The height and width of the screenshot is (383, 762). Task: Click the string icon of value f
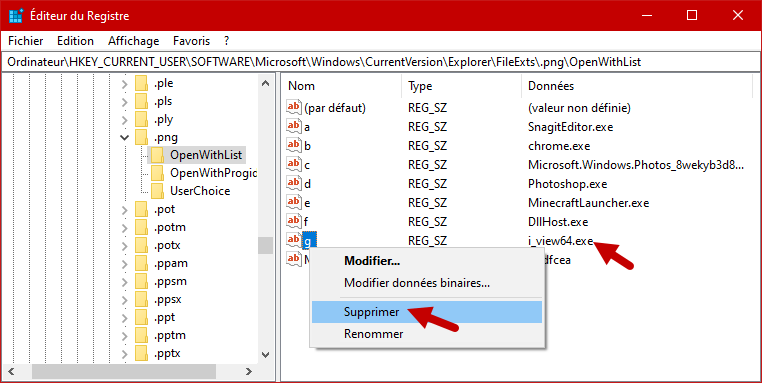[294, 221]
